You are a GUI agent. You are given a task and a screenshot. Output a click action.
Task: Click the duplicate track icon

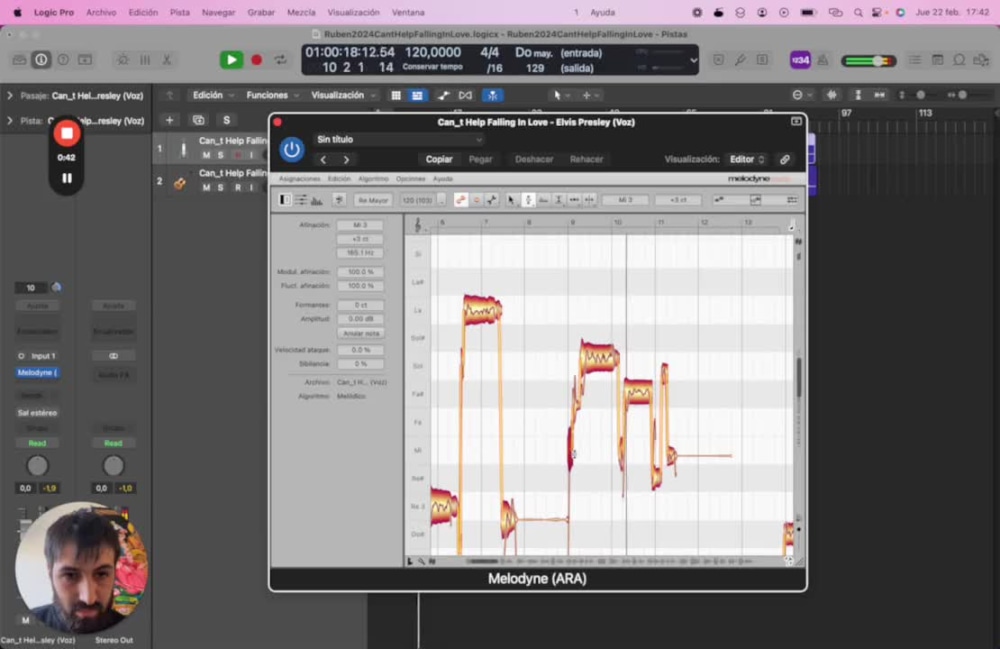click(198, 120)
